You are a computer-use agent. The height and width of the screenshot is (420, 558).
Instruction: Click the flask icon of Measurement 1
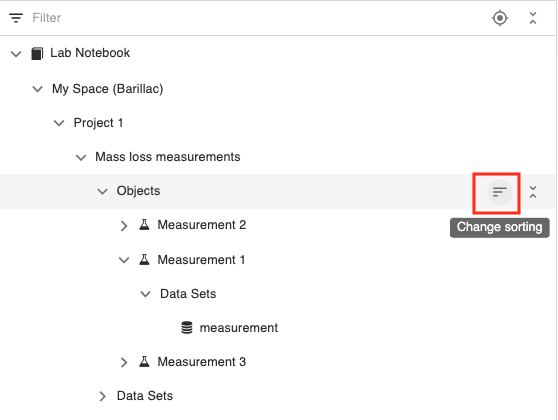(144, 259)
